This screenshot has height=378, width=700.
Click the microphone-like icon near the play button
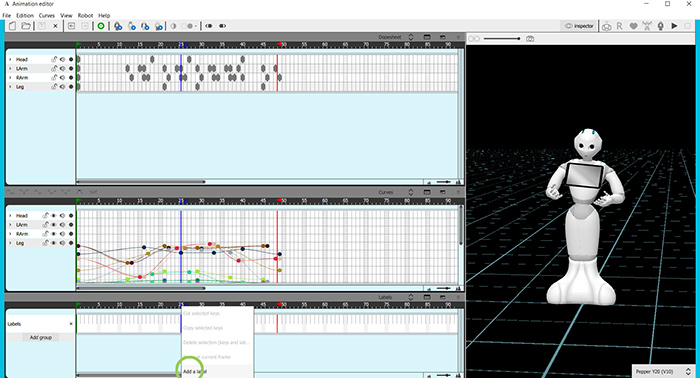coord(661,26)
